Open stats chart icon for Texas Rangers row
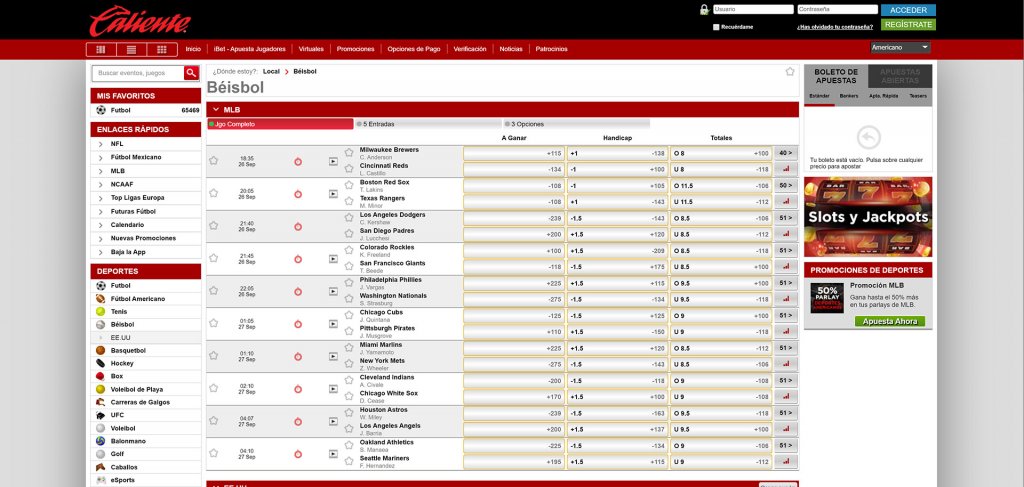 click(786, 202)
